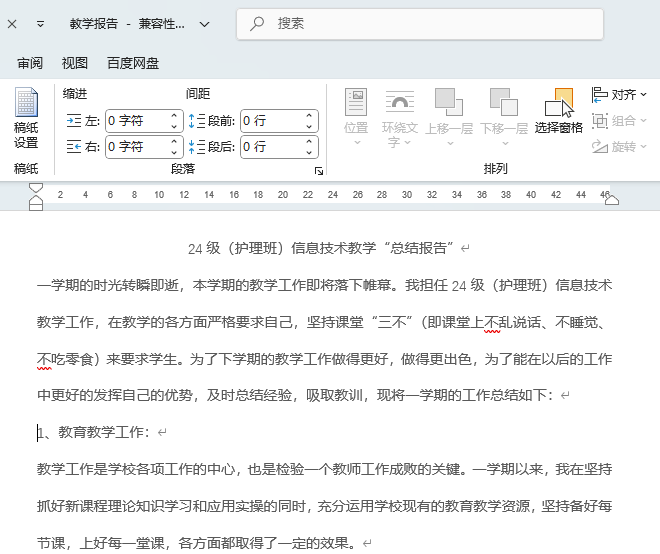
Task: Expand the 组合 dropdown chevron
Action: pyautogui.click(x=643, y=121)
